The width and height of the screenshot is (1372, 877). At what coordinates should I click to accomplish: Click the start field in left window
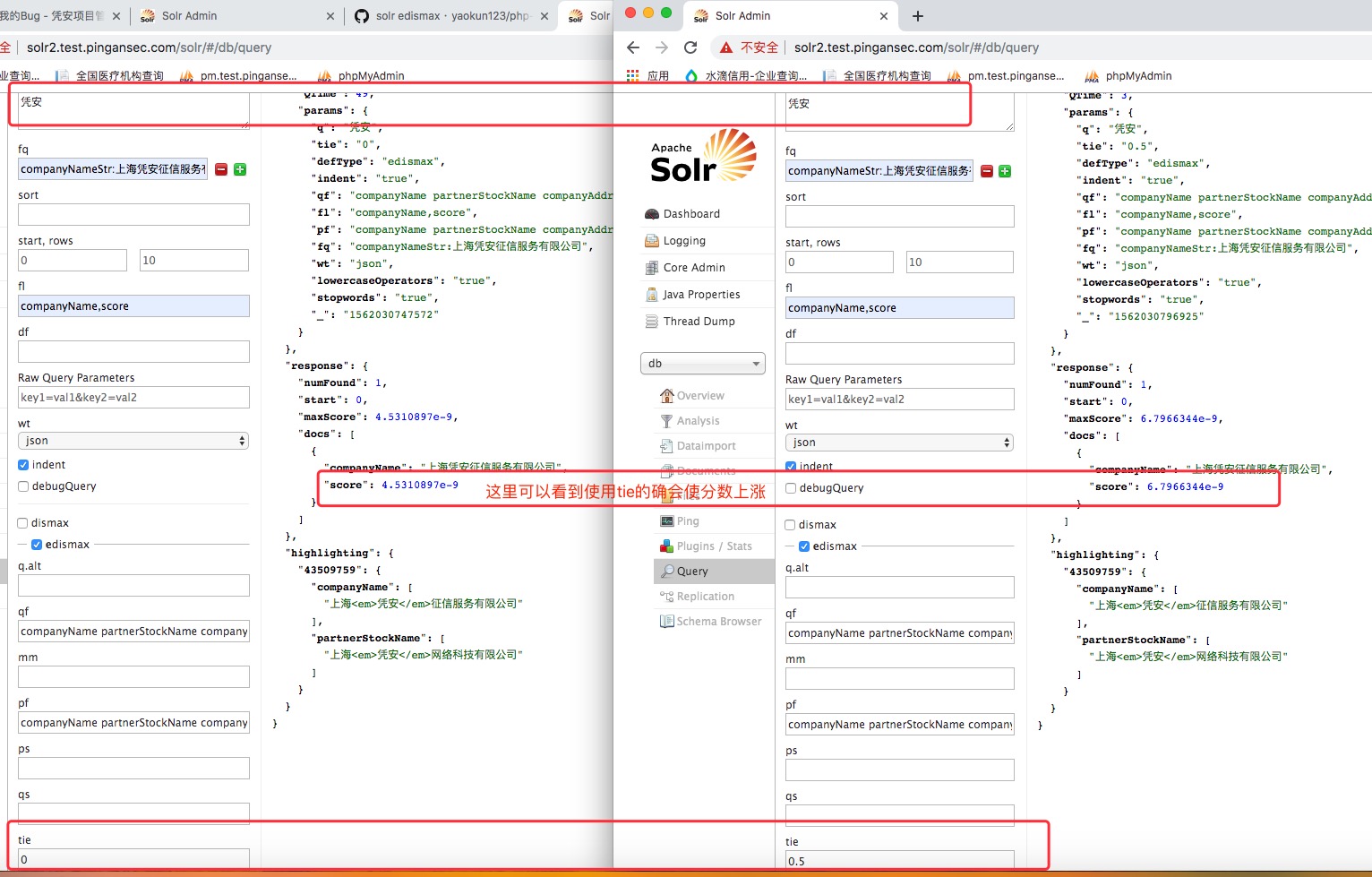point(73,261)
